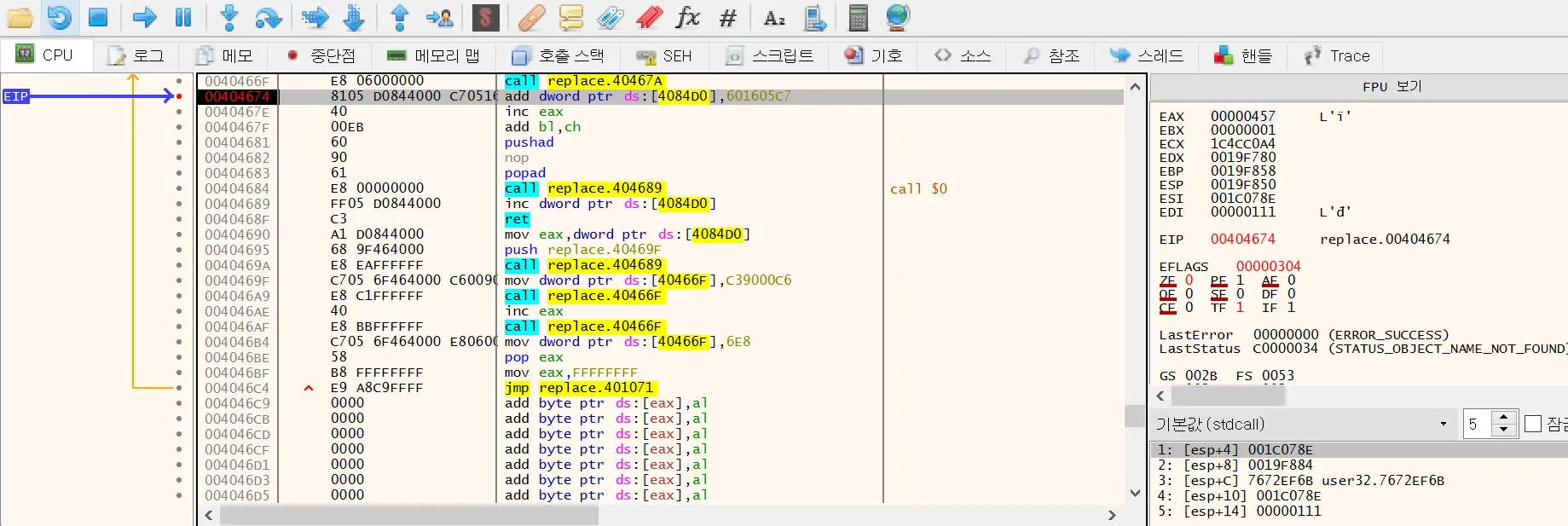Select the EIP register value 00404674
This screenshot has width=1568, height=526.
1242,240
